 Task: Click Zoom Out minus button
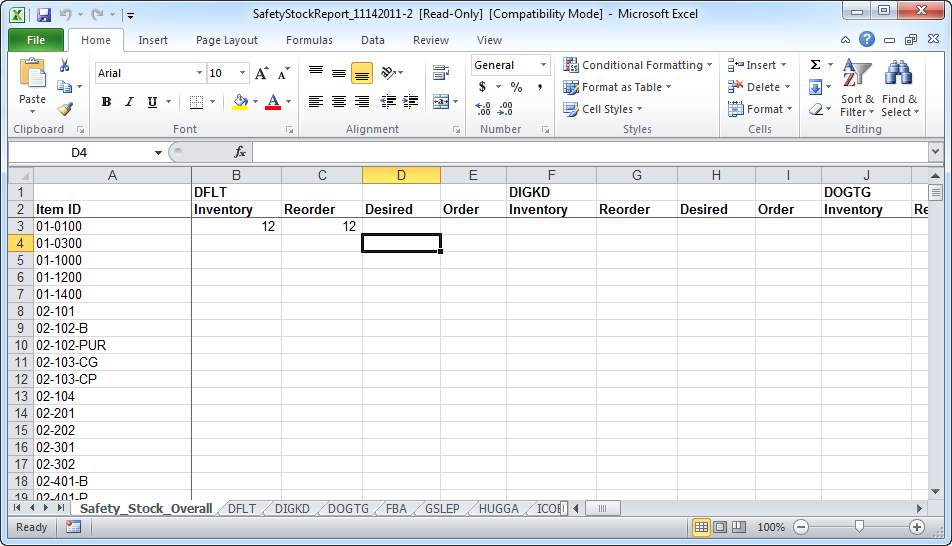click(801, 527)
